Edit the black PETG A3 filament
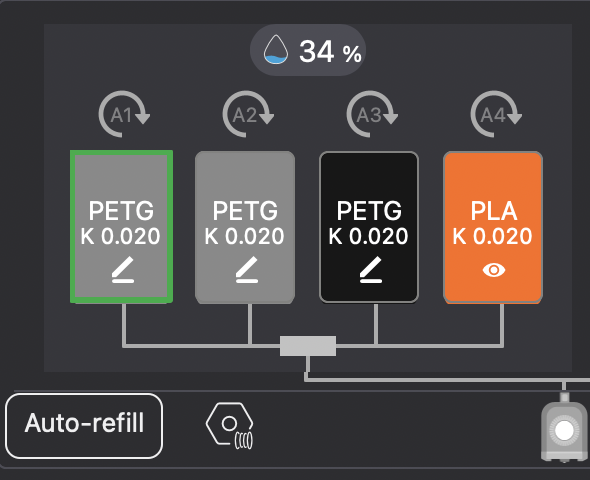The height and width of the screenshot is (480, 590). click(x=371, y=269)
